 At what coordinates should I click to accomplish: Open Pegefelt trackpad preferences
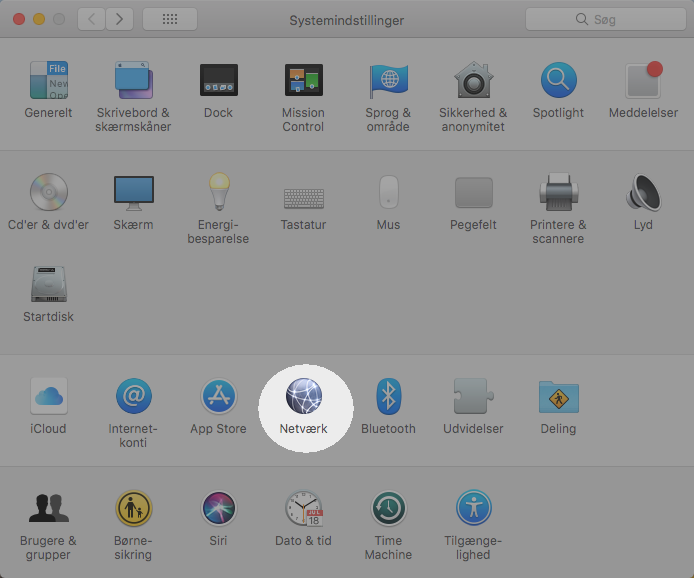pyautogui.click(x=474, y=192)
